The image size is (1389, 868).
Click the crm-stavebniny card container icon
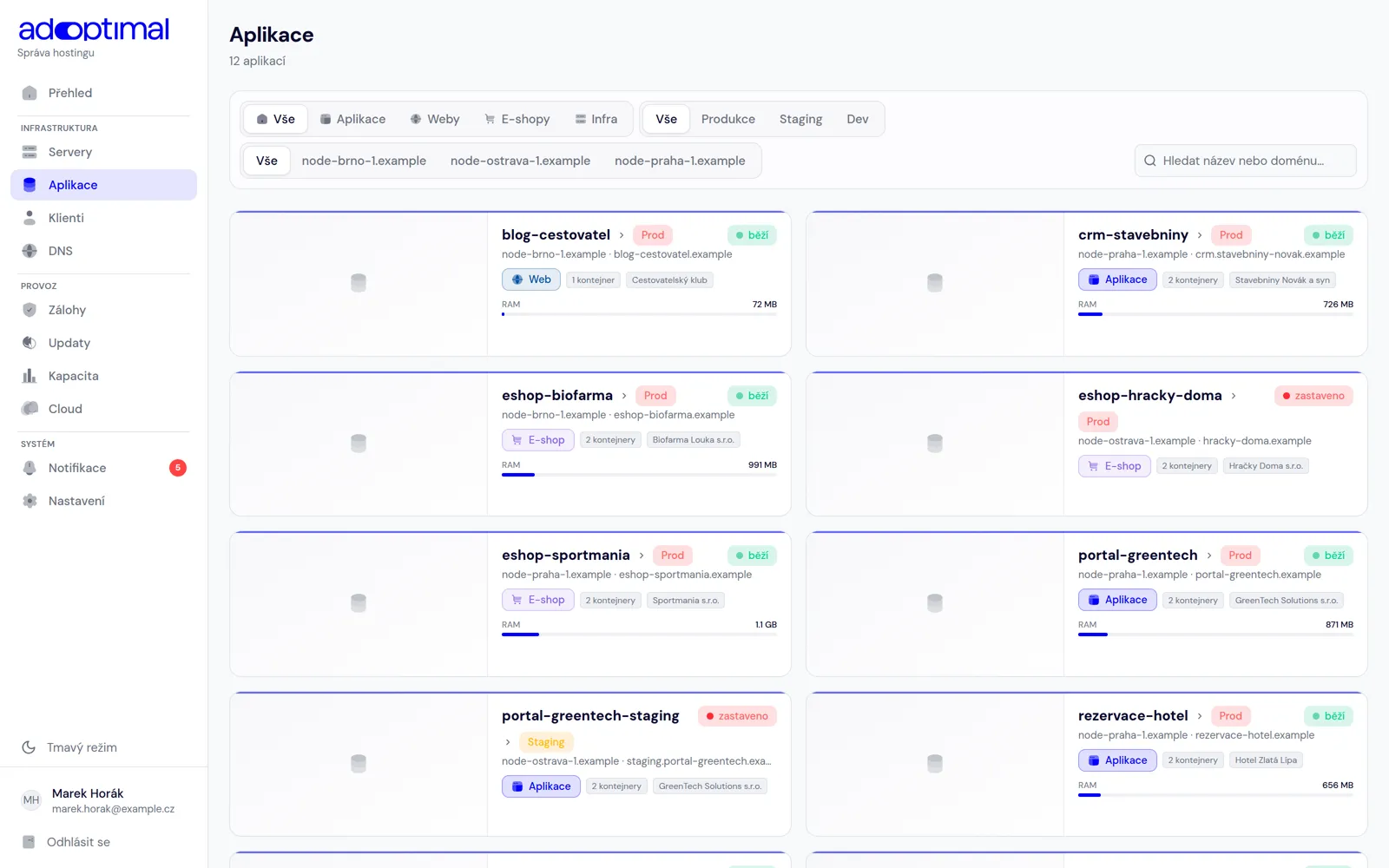(x=935, y=283)
